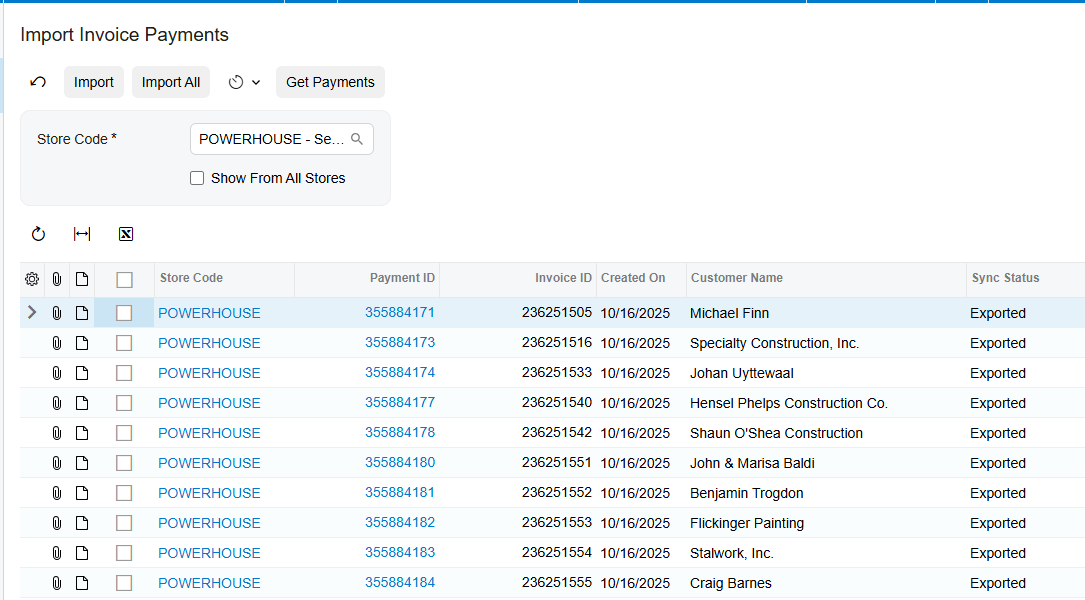
Task: Click customer name Shaun O'Shea Construction
Action: tap(776, 433)
